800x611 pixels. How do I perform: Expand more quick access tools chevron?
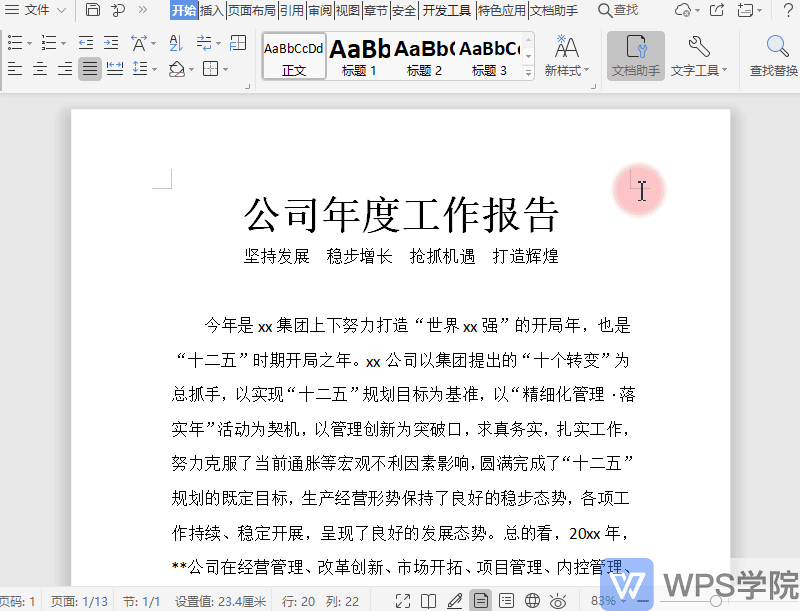[143, 10]
